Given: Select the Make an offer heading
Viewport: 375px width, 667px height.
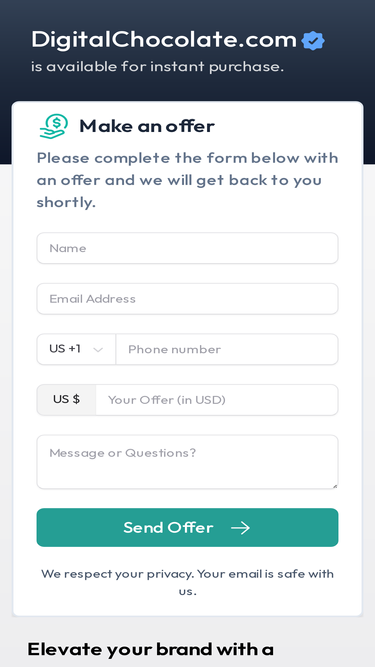Looking at the screenshot, I should click(x=147, y=126).
